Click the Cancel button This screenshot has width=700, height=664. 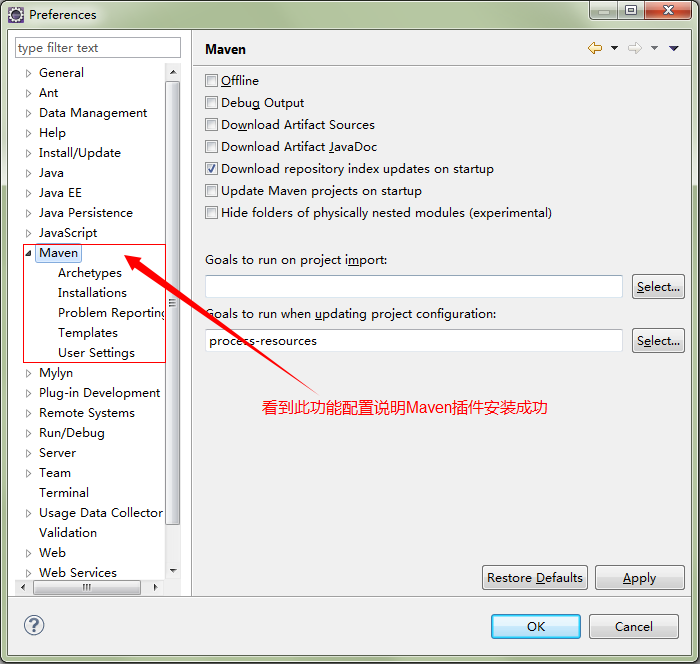pos(633,626)
